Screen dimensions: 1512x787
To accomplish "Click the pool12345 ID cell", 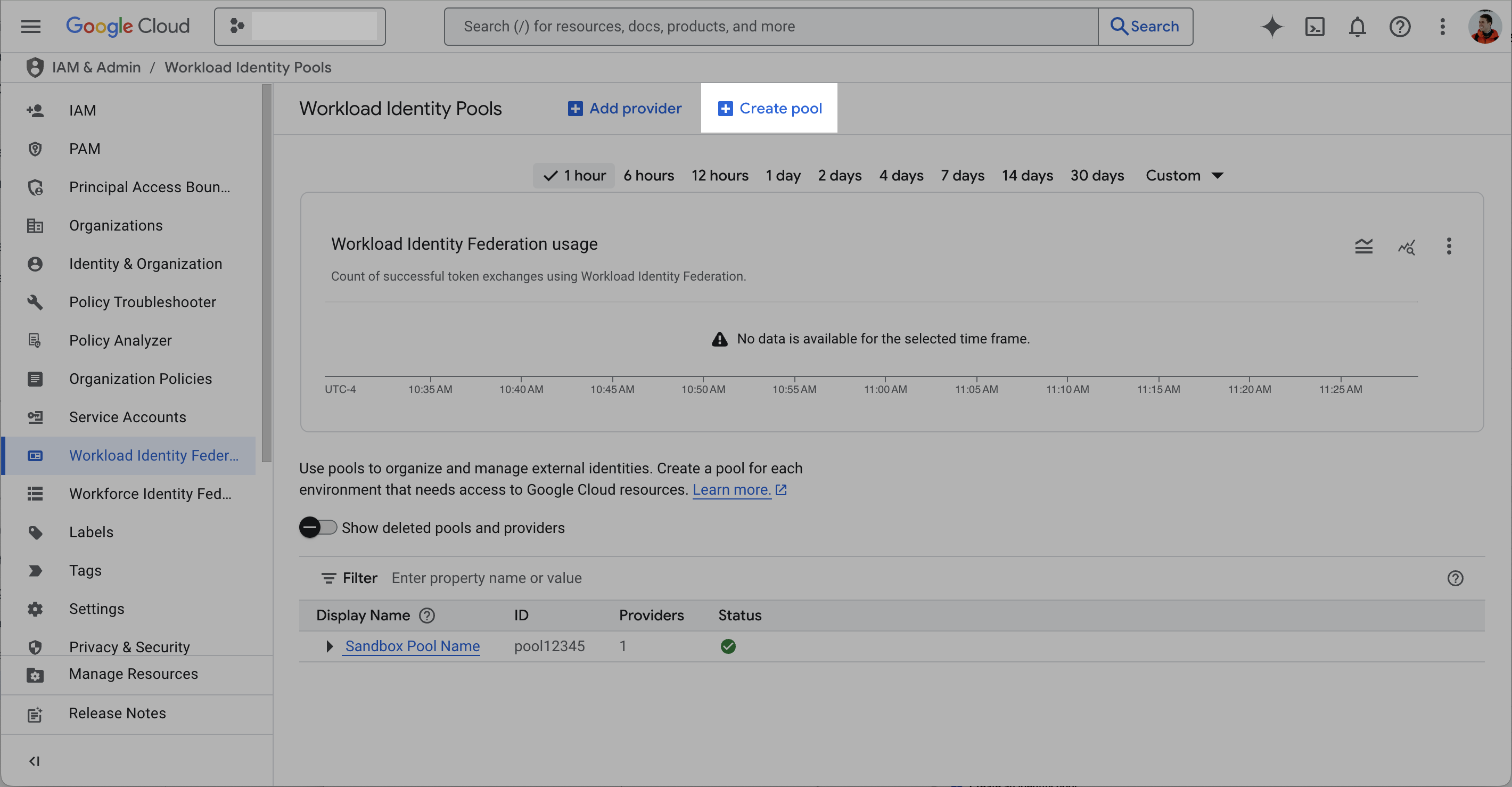I will click(x=549, y=646).
